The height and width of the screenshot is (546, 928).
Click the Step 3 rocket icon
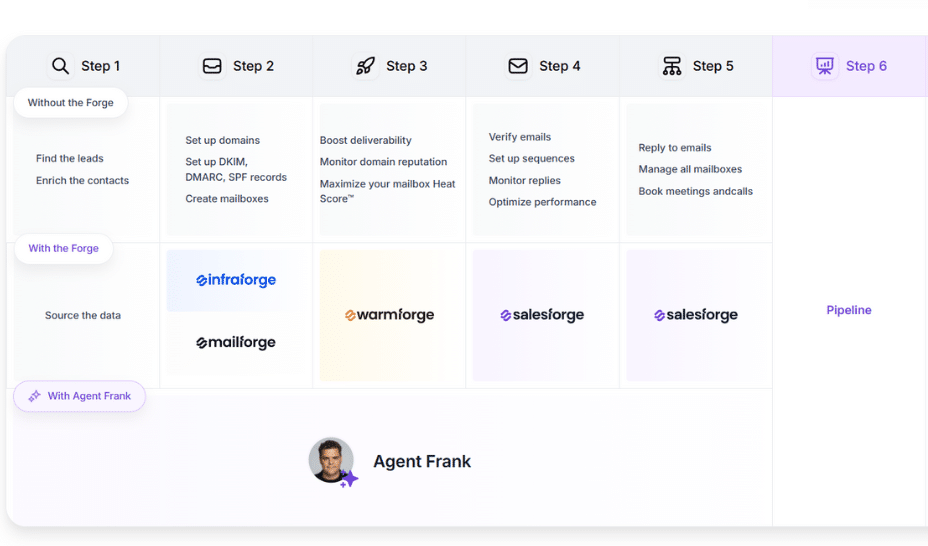click(365, 66)
